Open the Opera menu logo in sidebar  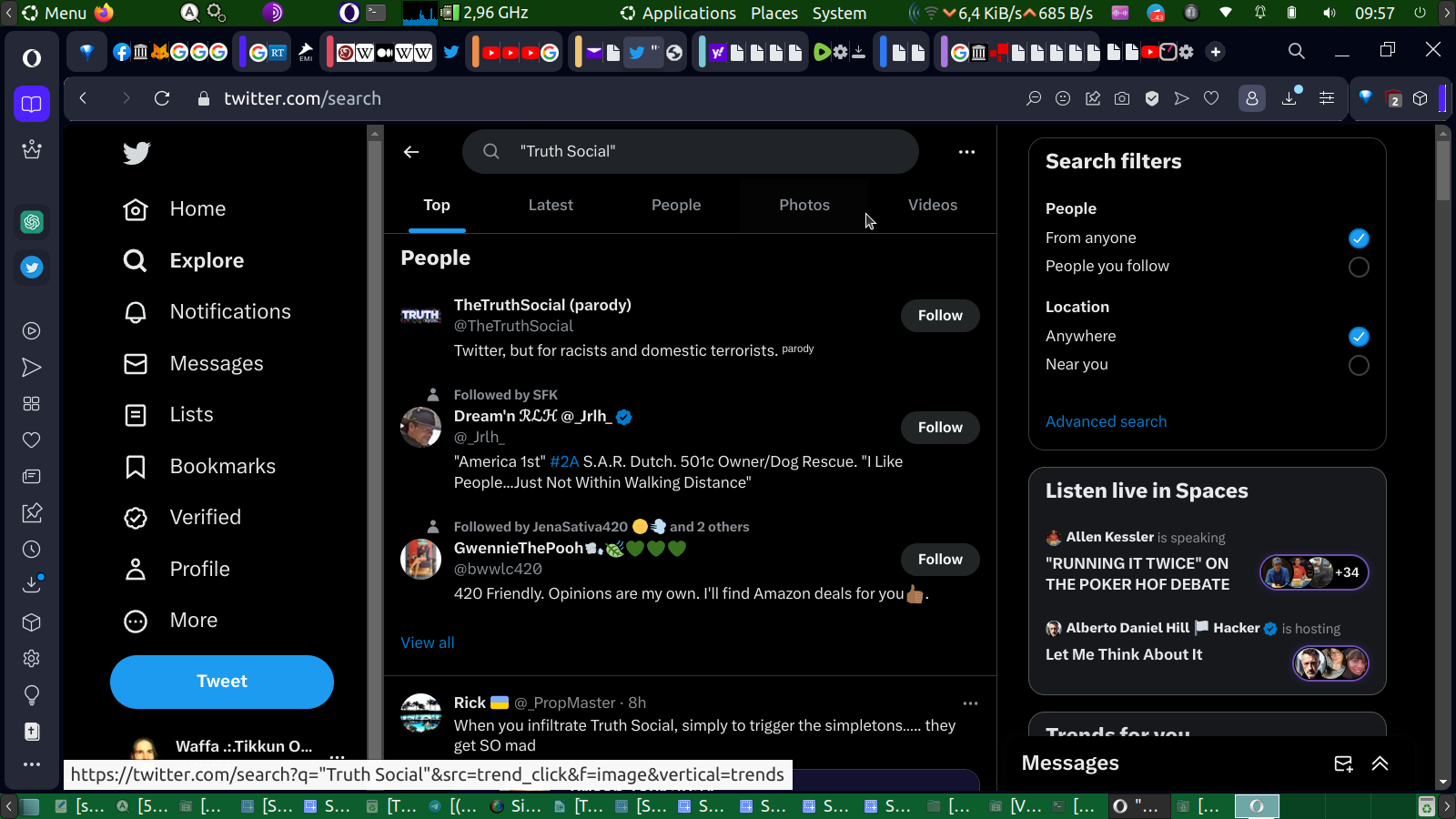coord(32,58)
